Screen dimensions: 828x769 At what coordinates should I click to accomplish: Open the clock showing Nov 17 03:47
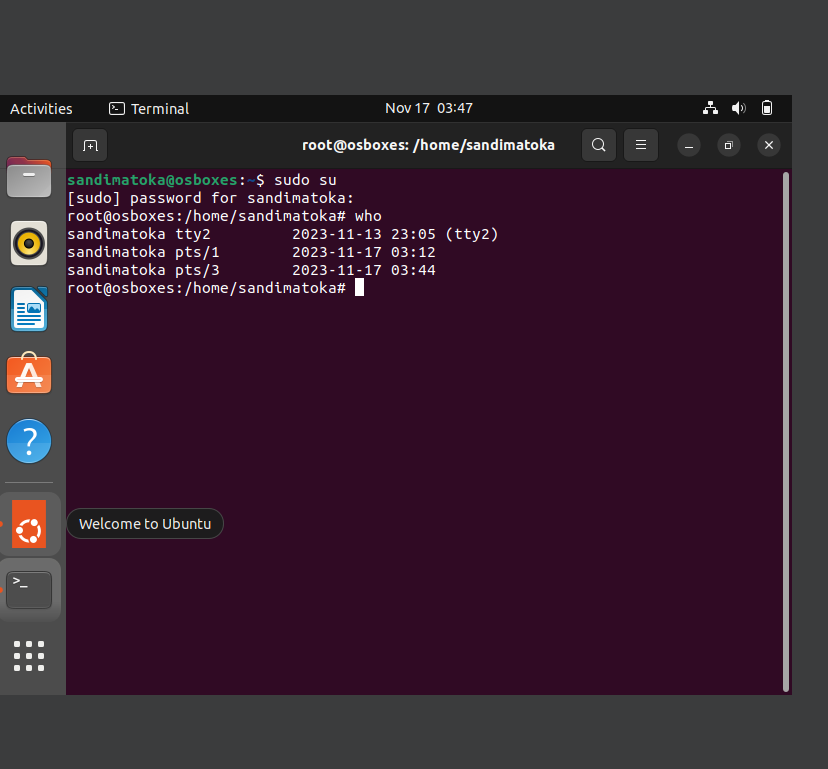point(429,108)
